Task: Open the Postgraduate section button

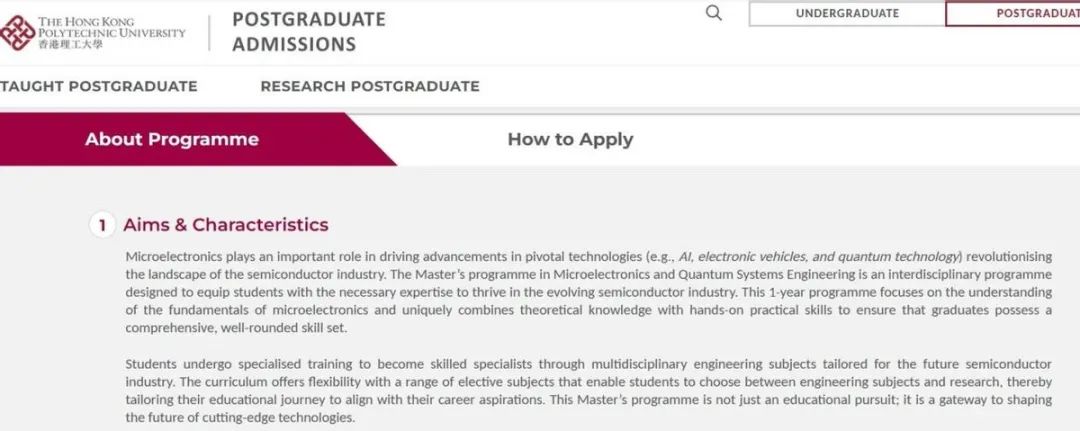Action: pos(1013,14)
